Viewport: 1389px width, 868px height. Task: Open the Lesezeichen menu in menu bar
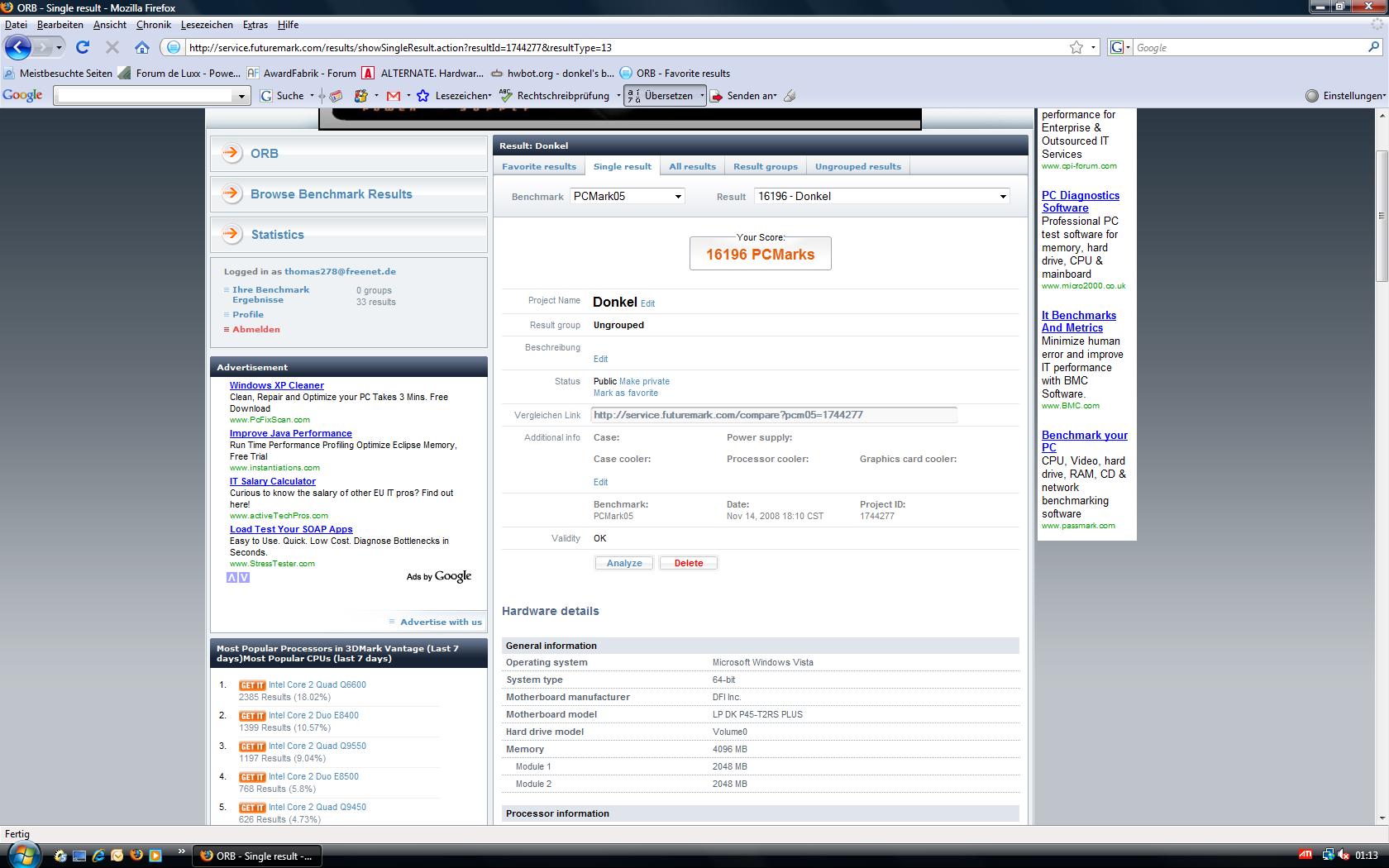point(207,25)
